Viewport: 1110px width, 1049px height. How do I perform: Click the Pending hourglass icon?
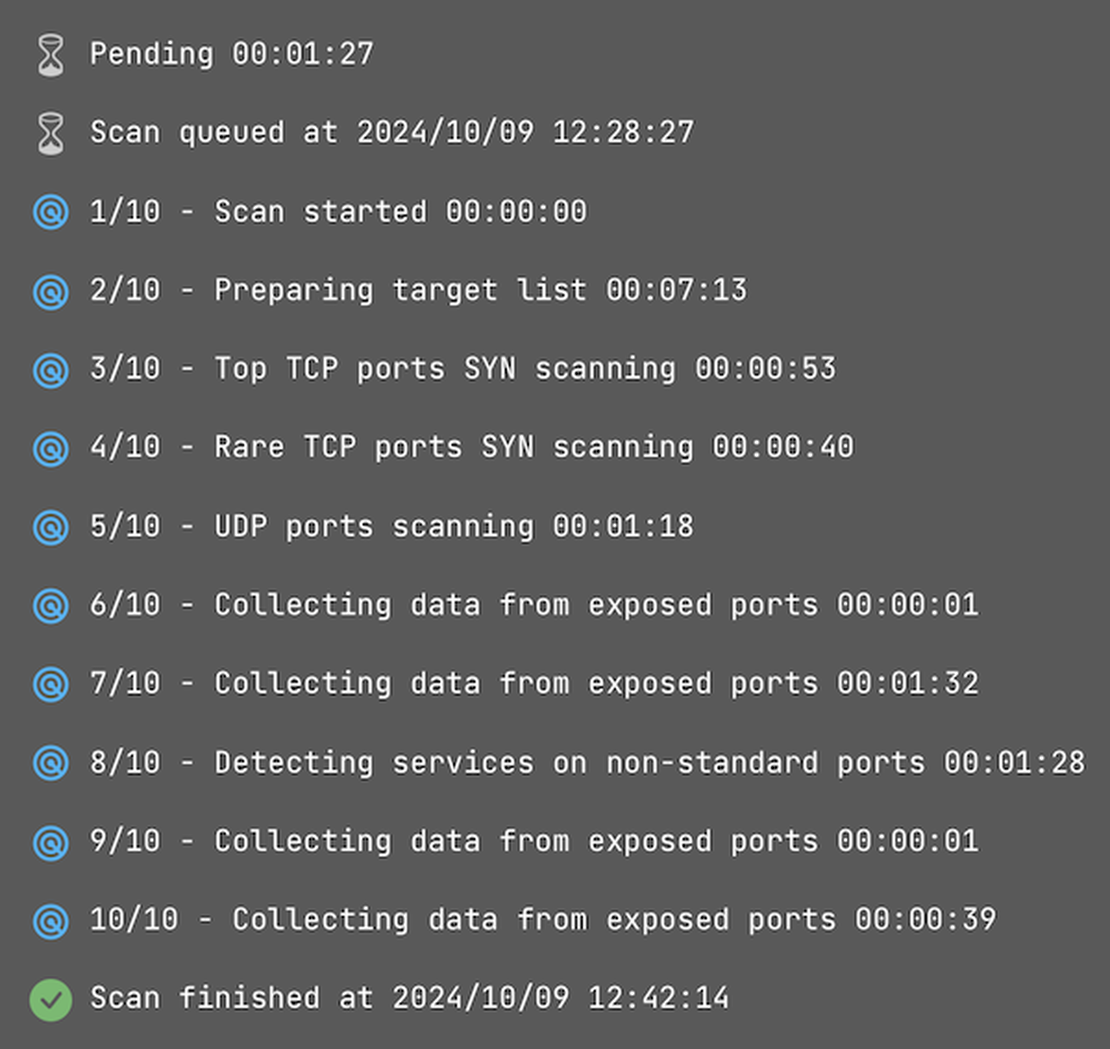[49, 53]
